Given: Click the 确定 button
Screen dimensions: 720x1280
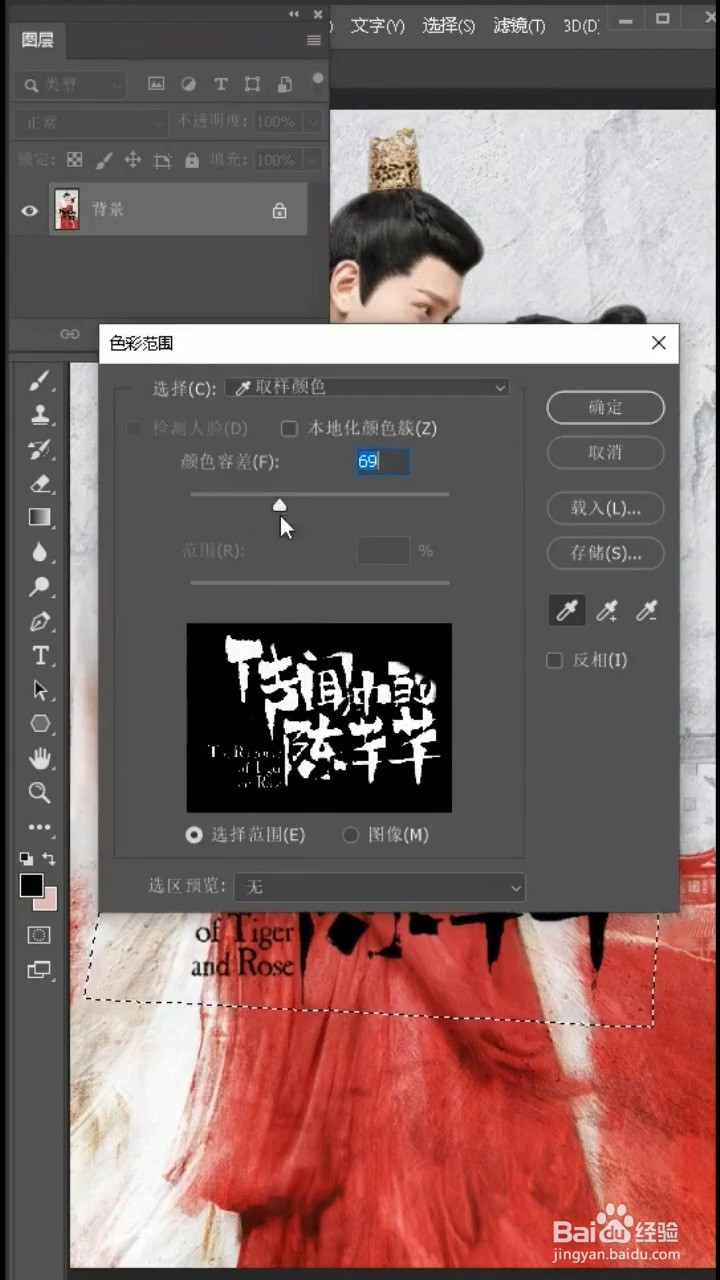Looking at the screenshot, I should click(605, 407).
